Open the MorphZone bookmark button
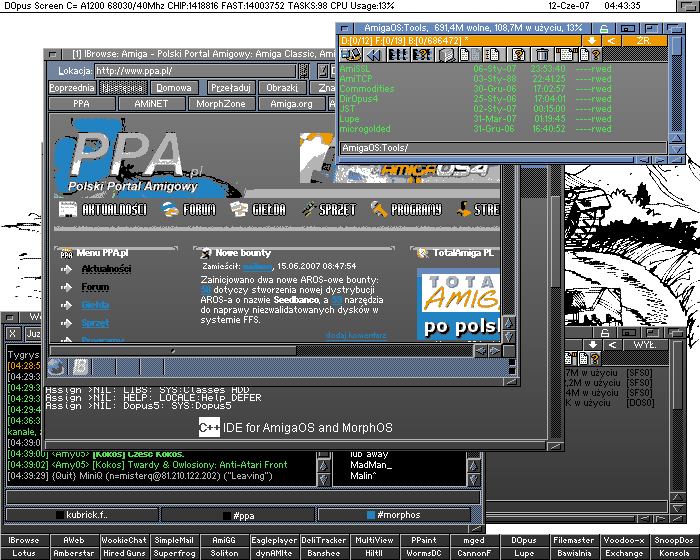Image resolution: width=700 pixels, height=560 pixels. click(221, 104)
